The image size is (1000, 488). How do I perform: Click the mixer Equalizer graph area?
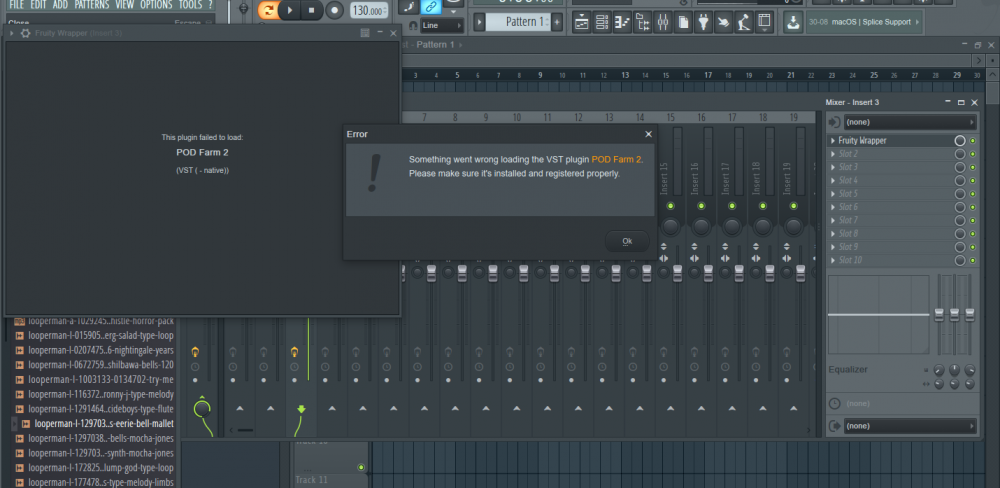pos(878,314)
